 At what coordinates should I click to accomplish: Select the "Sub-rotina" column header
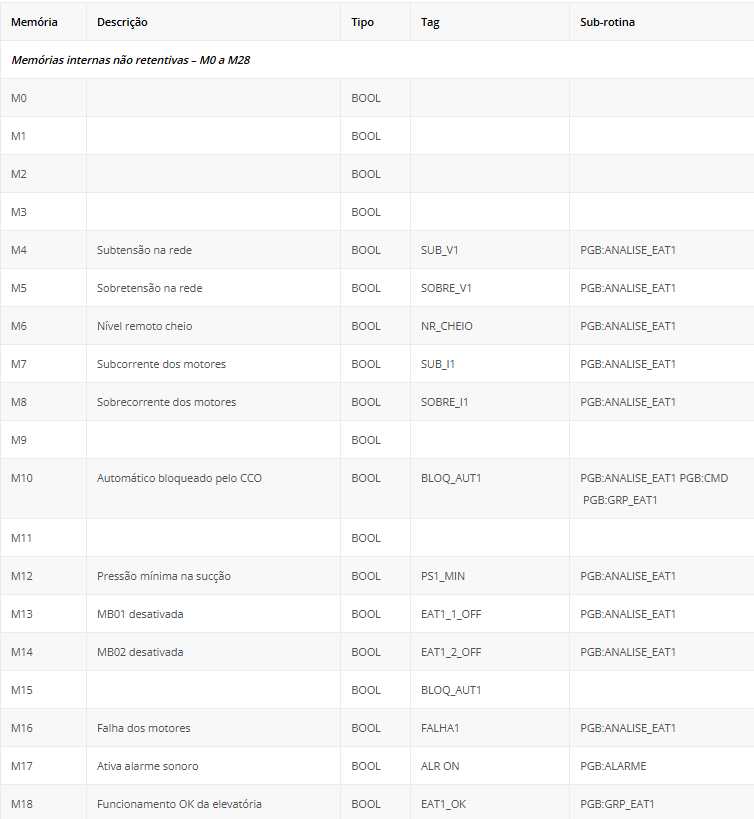(607, 22)
